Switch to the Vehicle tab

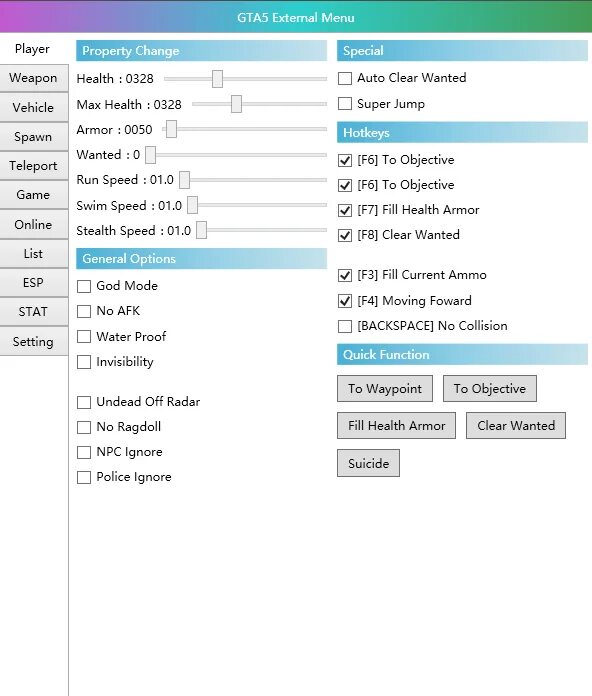point(34,107)
